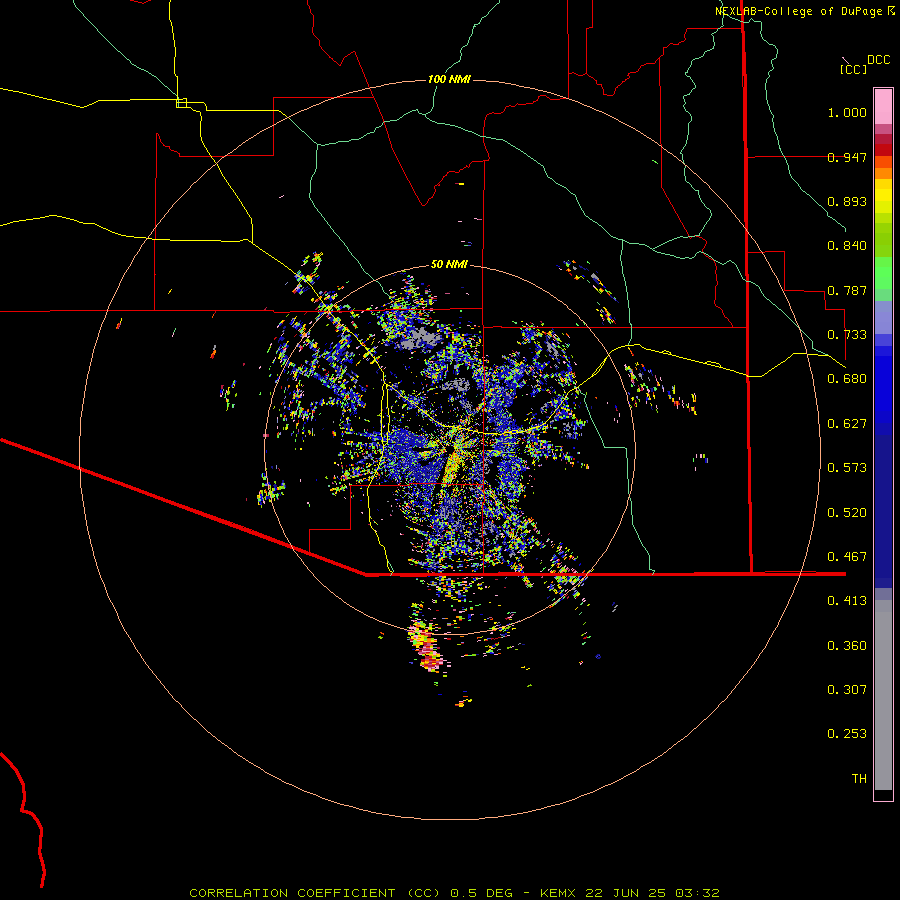900x900 pixels.
Task: Click the 0.627 colorbar value
Action: (x=847, y=424)
